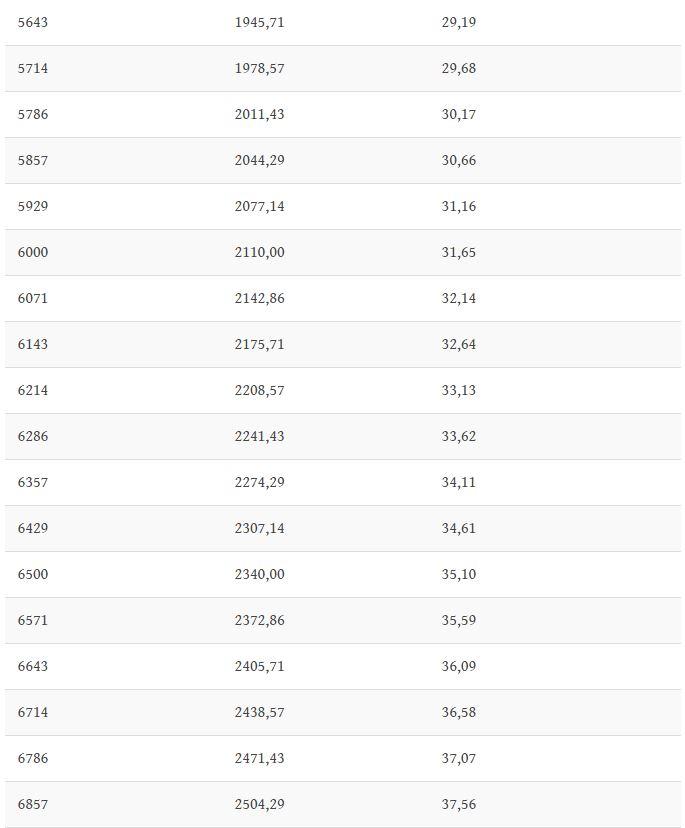The width and height of the screenshot is (685, 828).
Task: Select the cell showing 2372,86
Action: (259, 620)
